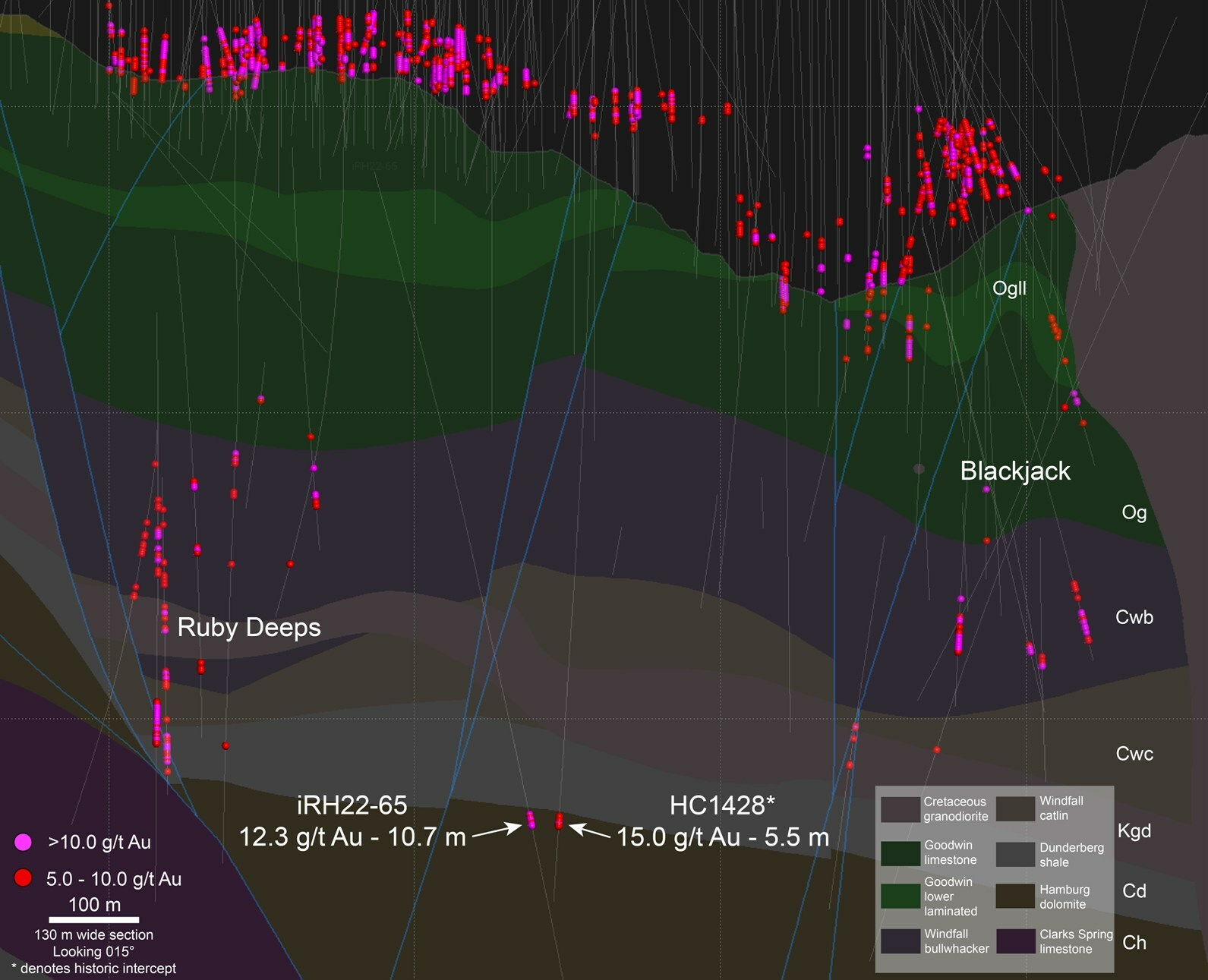This screenshot has height=980, width=1208.
Task: Click the red 5.0 - 10.0 g/t Au legend dot
Action: (24, 878)
